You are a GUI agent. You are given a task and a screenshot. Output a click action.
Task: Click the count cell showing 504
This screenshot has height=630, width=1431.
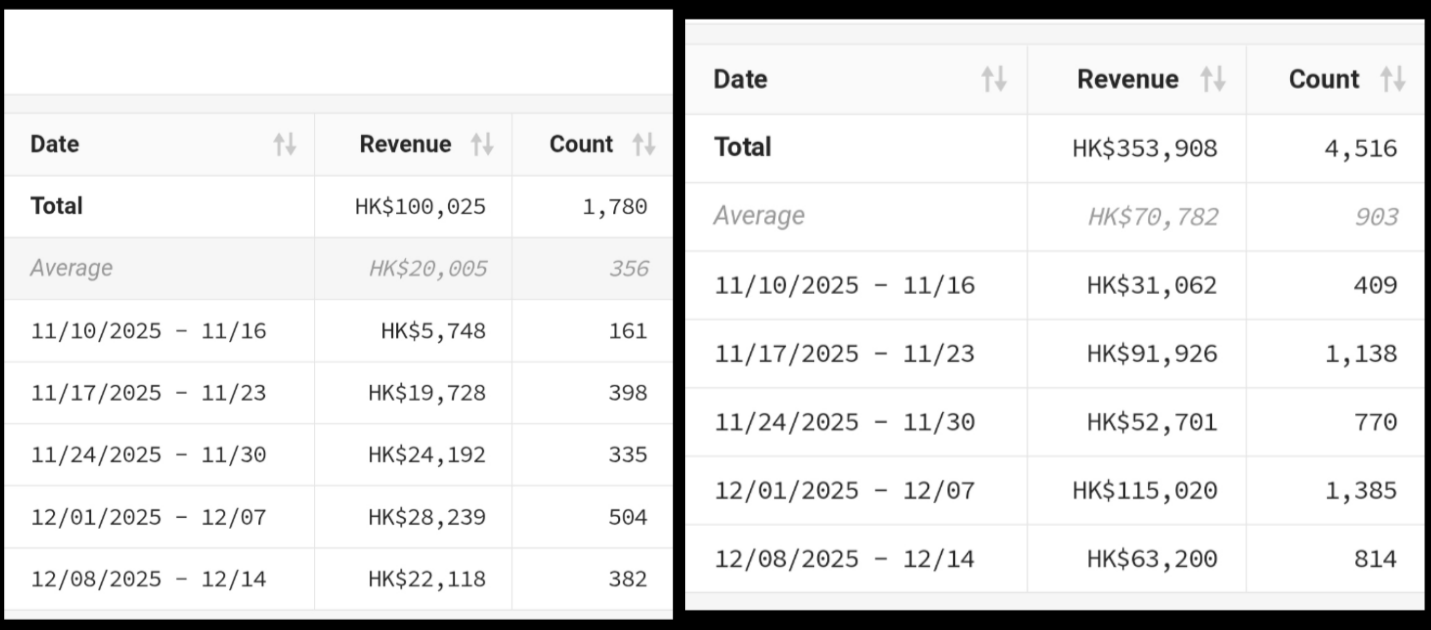[x=627, y=517]
